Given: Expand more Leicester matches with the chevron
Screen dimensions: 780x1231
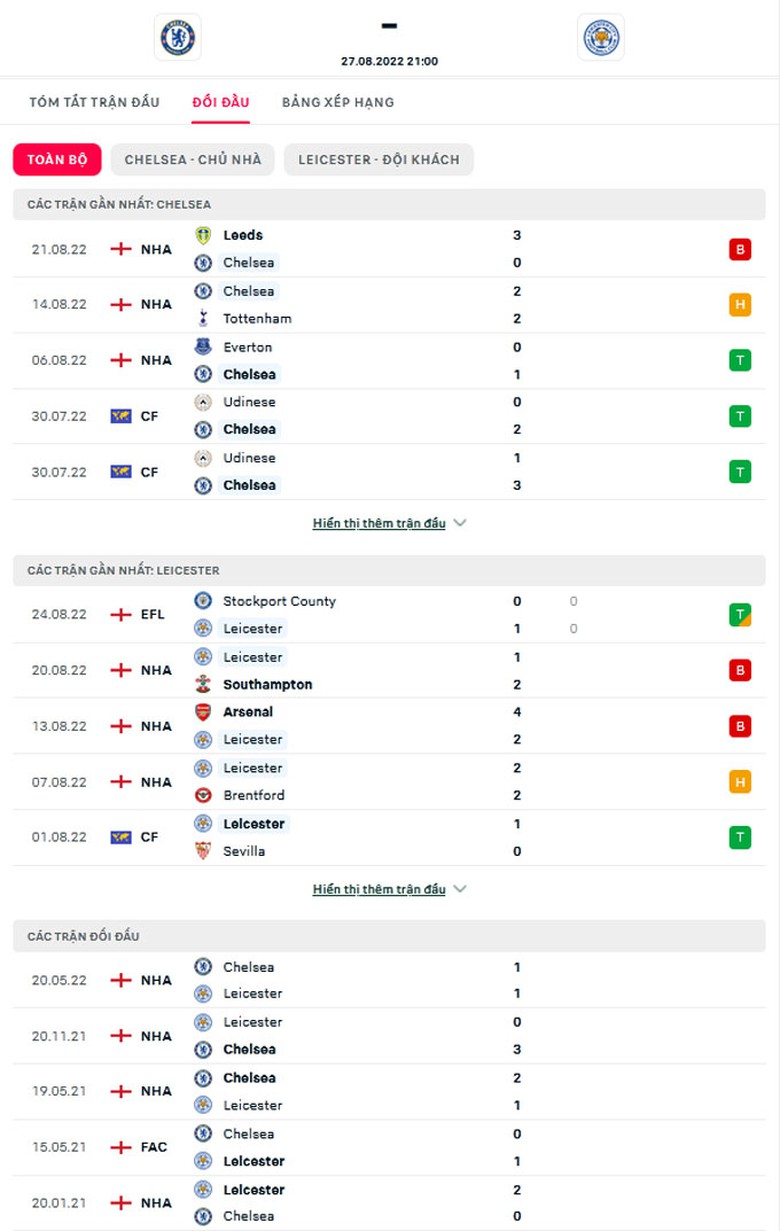Looking at the screenshot, I should point(460,889).
